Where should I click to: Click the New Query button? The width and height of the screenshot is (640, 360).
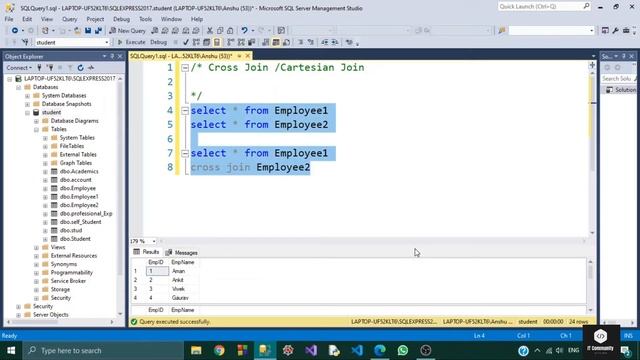tap(127, 31)
